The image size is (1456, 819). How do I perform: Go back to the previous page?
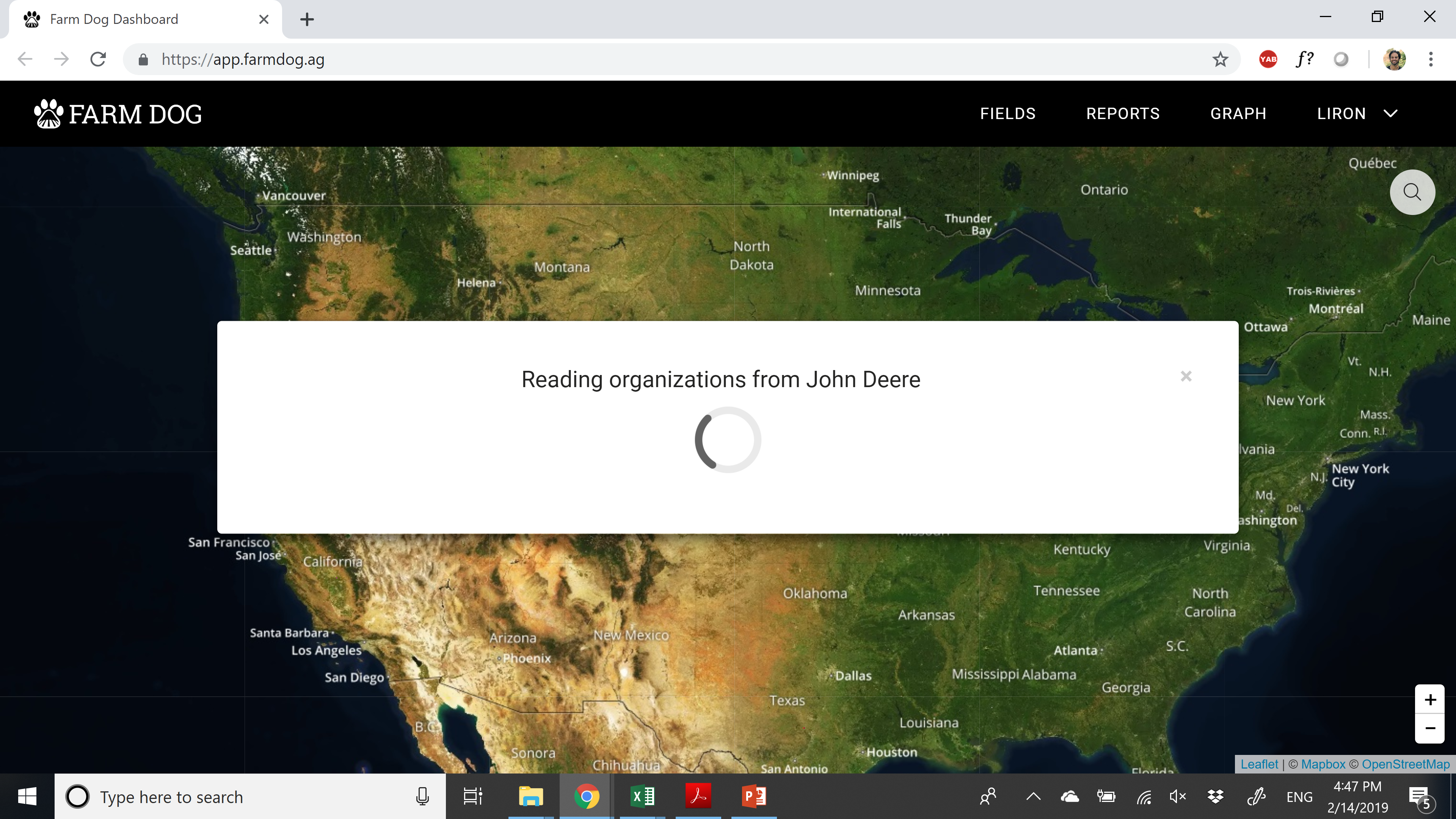click(x=25, y=59)
